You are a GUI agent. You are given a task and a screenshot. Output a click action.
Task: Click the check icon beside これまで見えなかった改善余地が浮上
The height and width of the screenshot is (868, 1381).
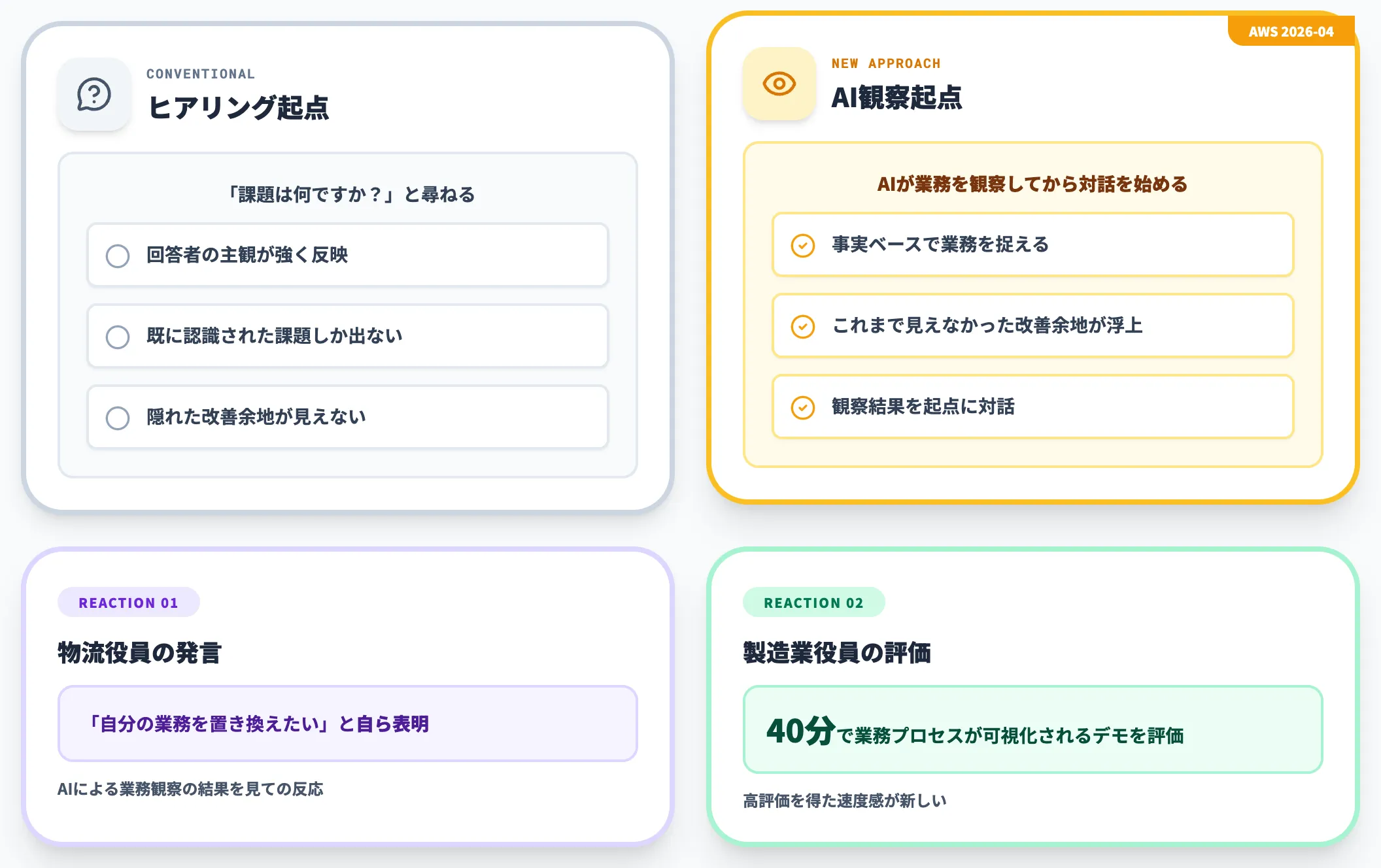pos(803,326)
